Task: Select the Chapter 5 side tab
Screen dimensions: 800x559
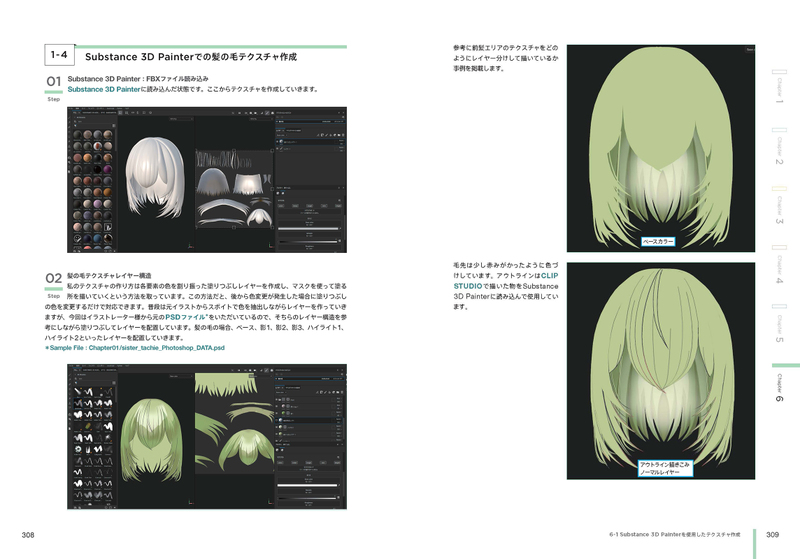Action: point(779,324)
